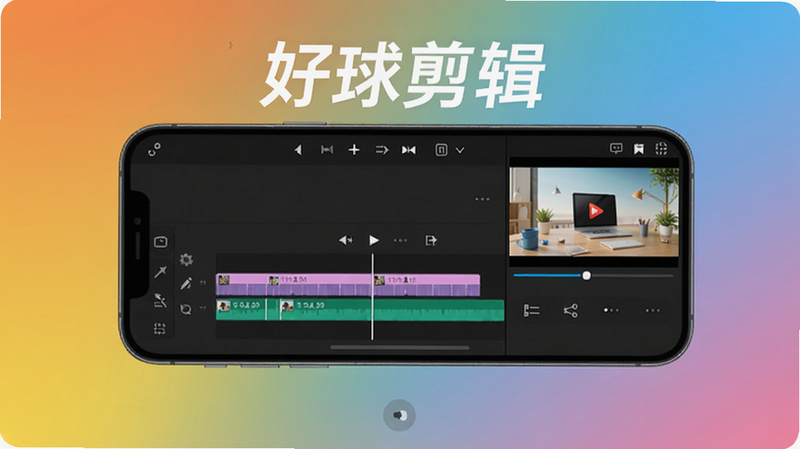Select the pencil edit tool beside purple track

[186, 283]
